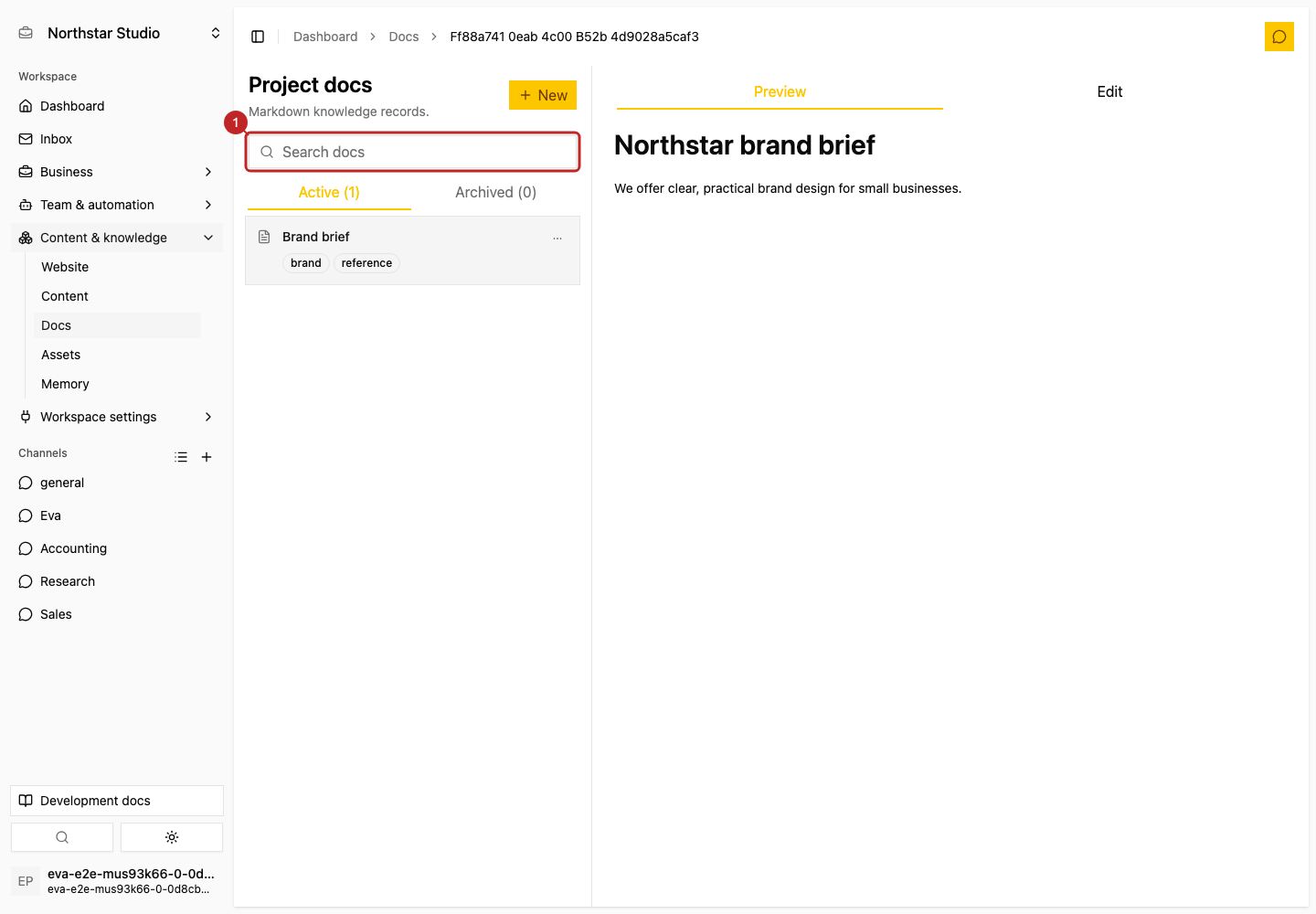
Task: Click the Development docs book icon
Action: tap(26, 801)
